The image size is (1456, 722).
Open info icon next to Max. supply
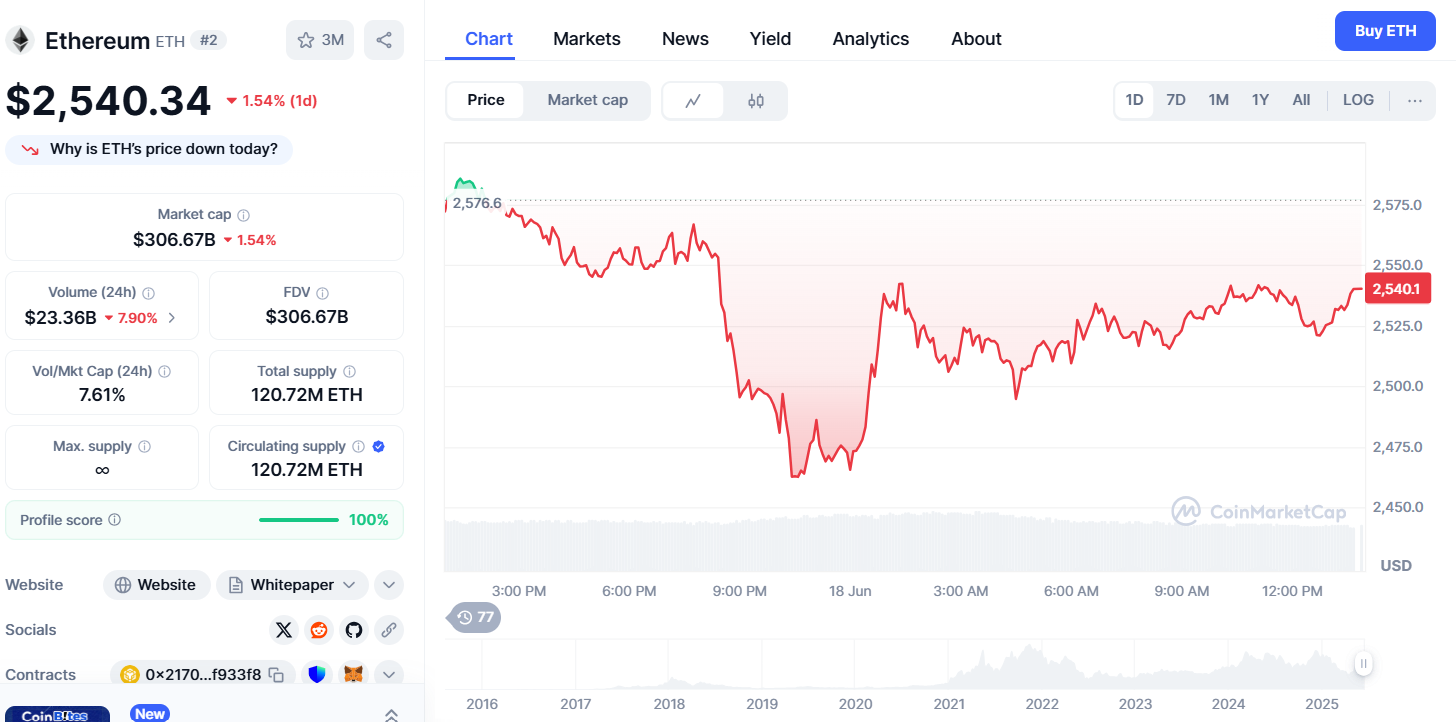[144, 447]
